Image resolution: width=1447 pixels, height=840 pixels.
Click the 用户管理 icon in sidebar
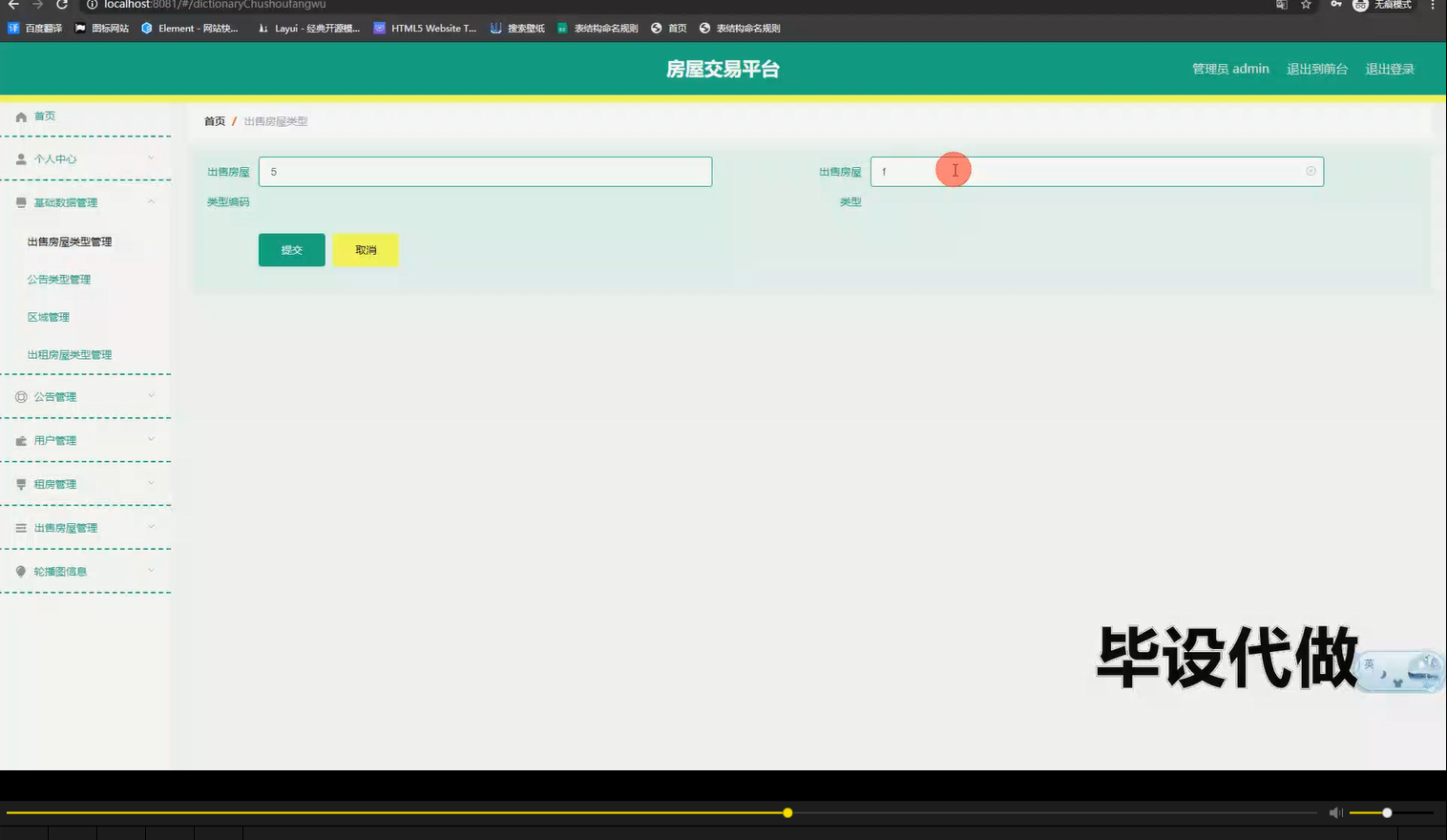[20, 440]
